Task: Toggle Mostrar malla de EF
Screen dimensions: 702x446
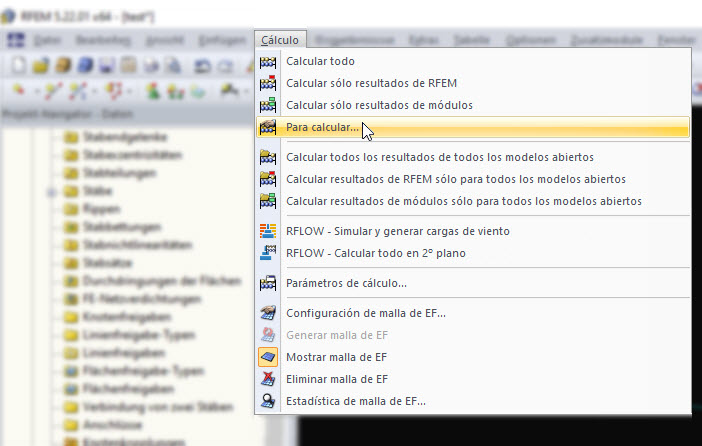Action: tap(473, 357)
